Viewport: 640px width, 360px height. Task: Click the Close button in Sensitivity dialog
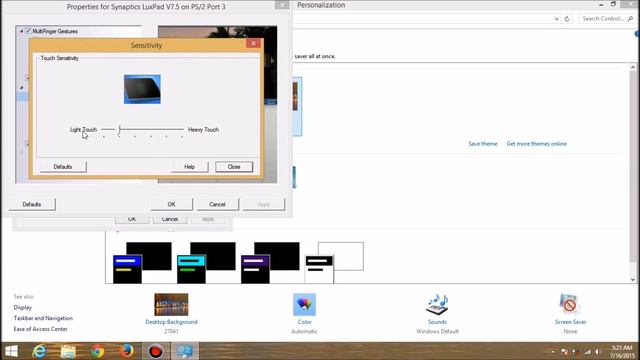click(234, 167)
